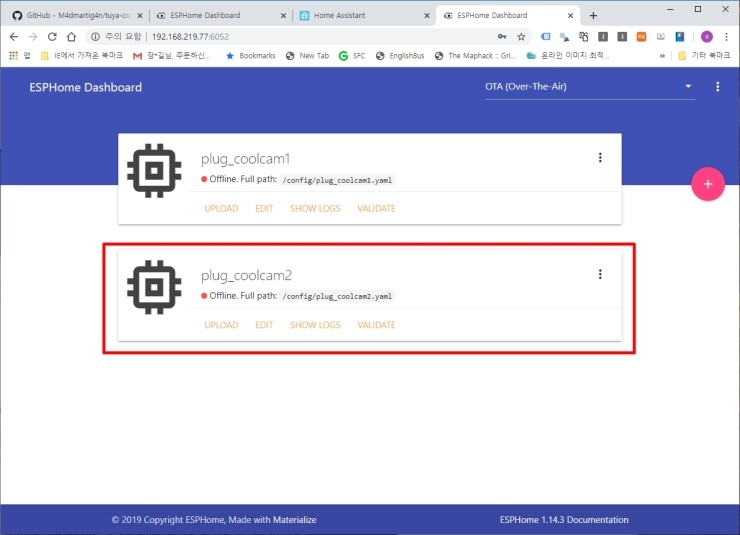The width and height of the screenshot is (740, 535).
Task: Upload firmware to plug_coolcam2
Action: (x=221, y=325)
